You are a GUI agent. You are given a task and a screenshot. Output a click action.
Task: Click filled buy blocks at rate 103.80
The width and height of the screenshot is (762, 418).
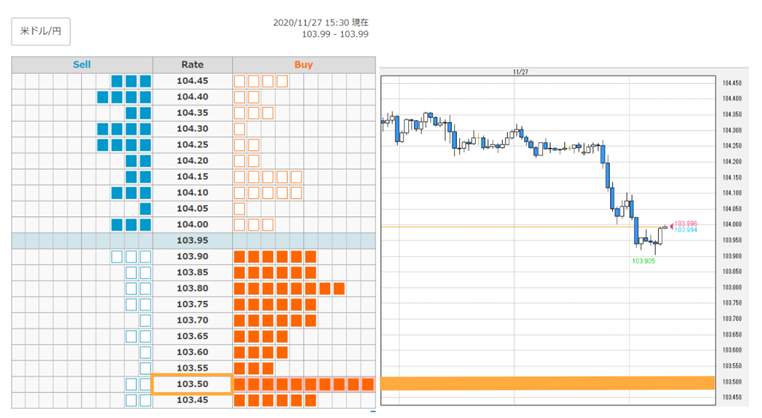click(289, 289)
